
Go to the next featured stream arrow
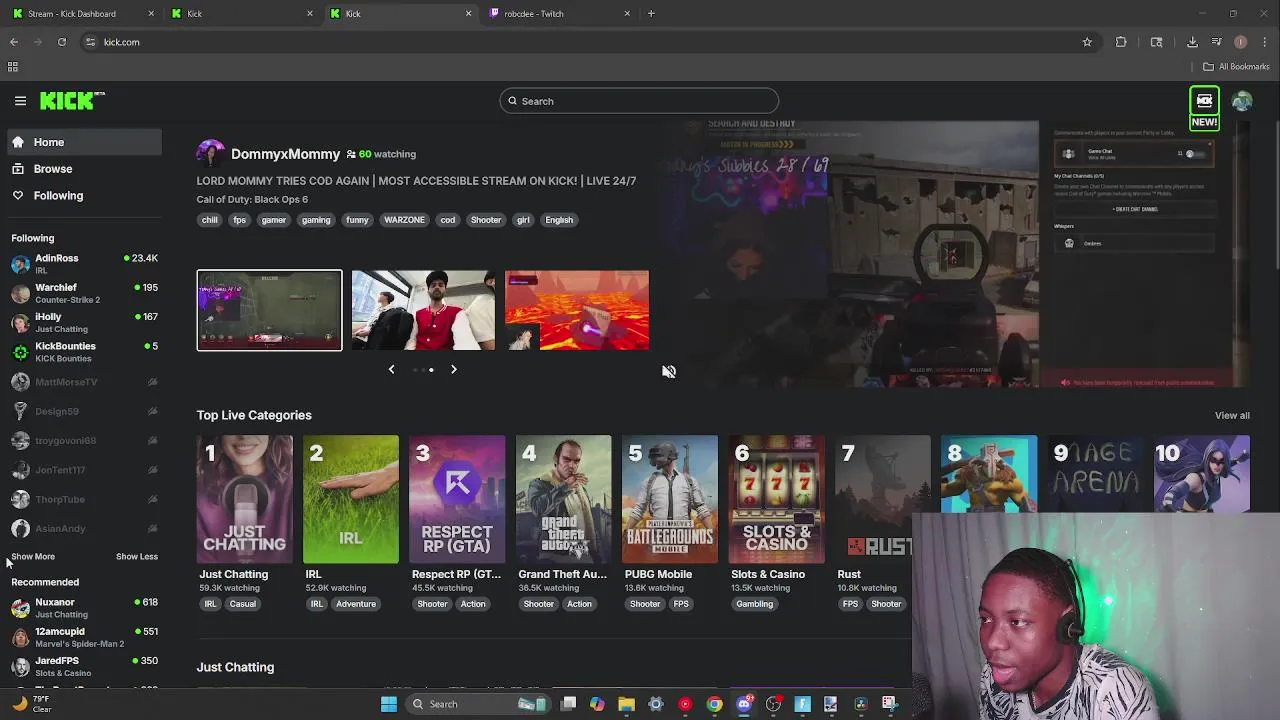pos(453,370)
